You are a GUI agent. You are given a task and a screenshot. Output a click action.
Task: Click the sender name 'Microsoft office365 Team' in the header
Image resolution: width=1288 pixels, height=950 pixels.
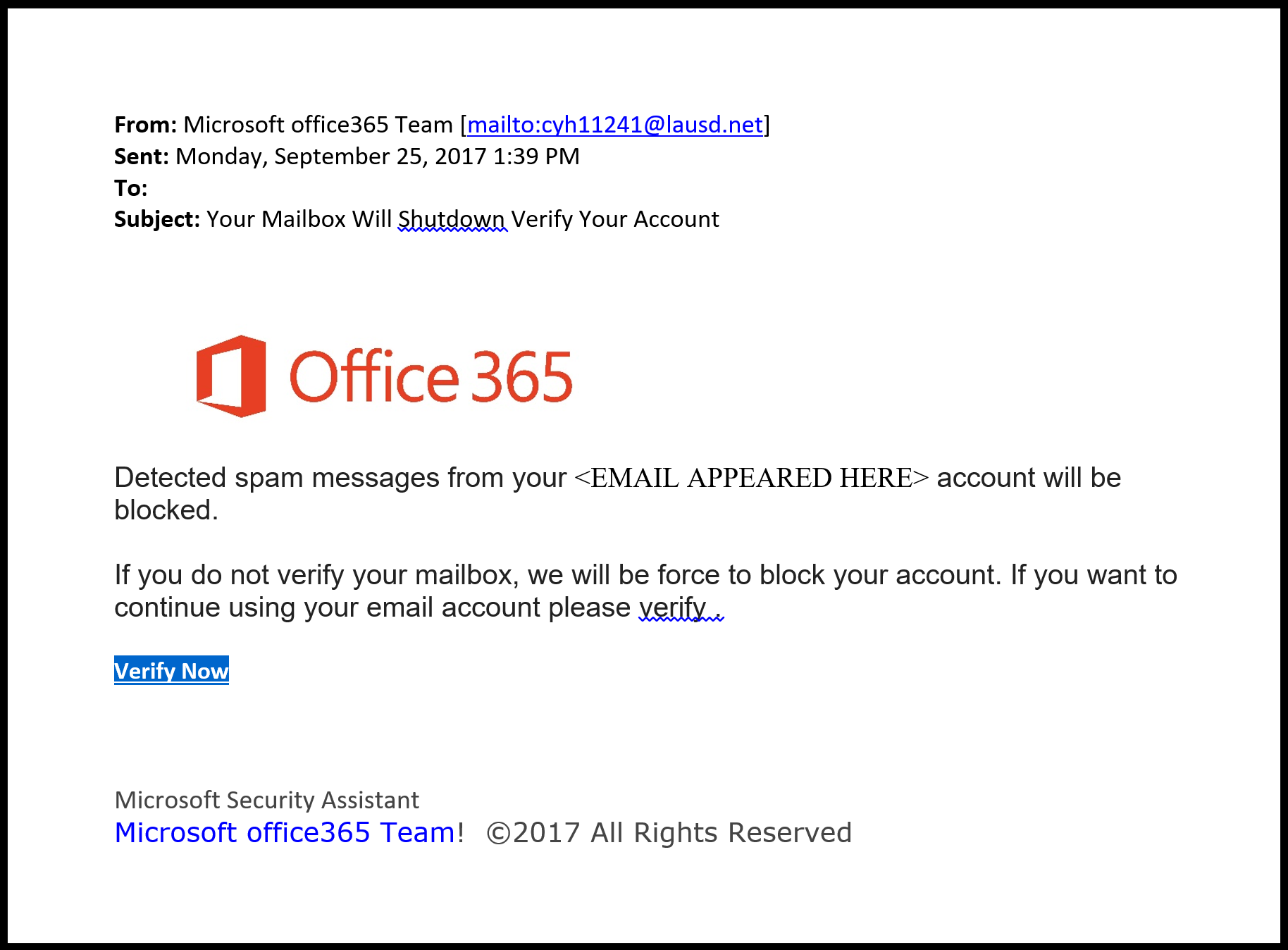coord(318,125)
